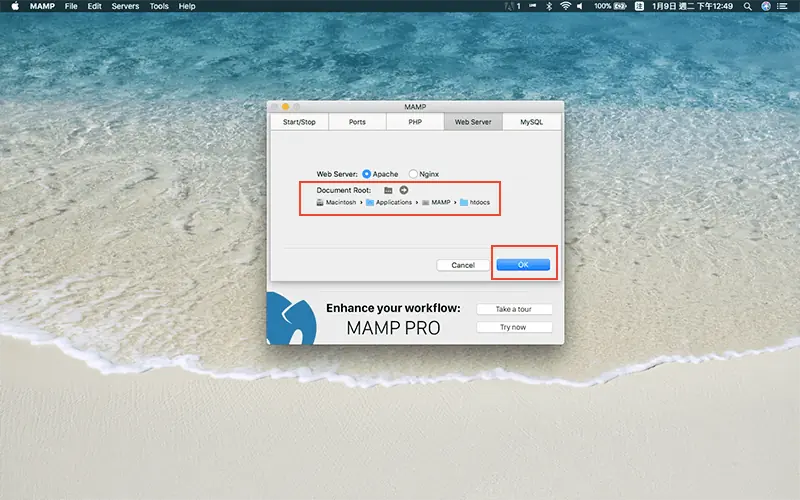Click the MAMP path text
The height and width of the screenshot is (500, 800).
[441, 203]
